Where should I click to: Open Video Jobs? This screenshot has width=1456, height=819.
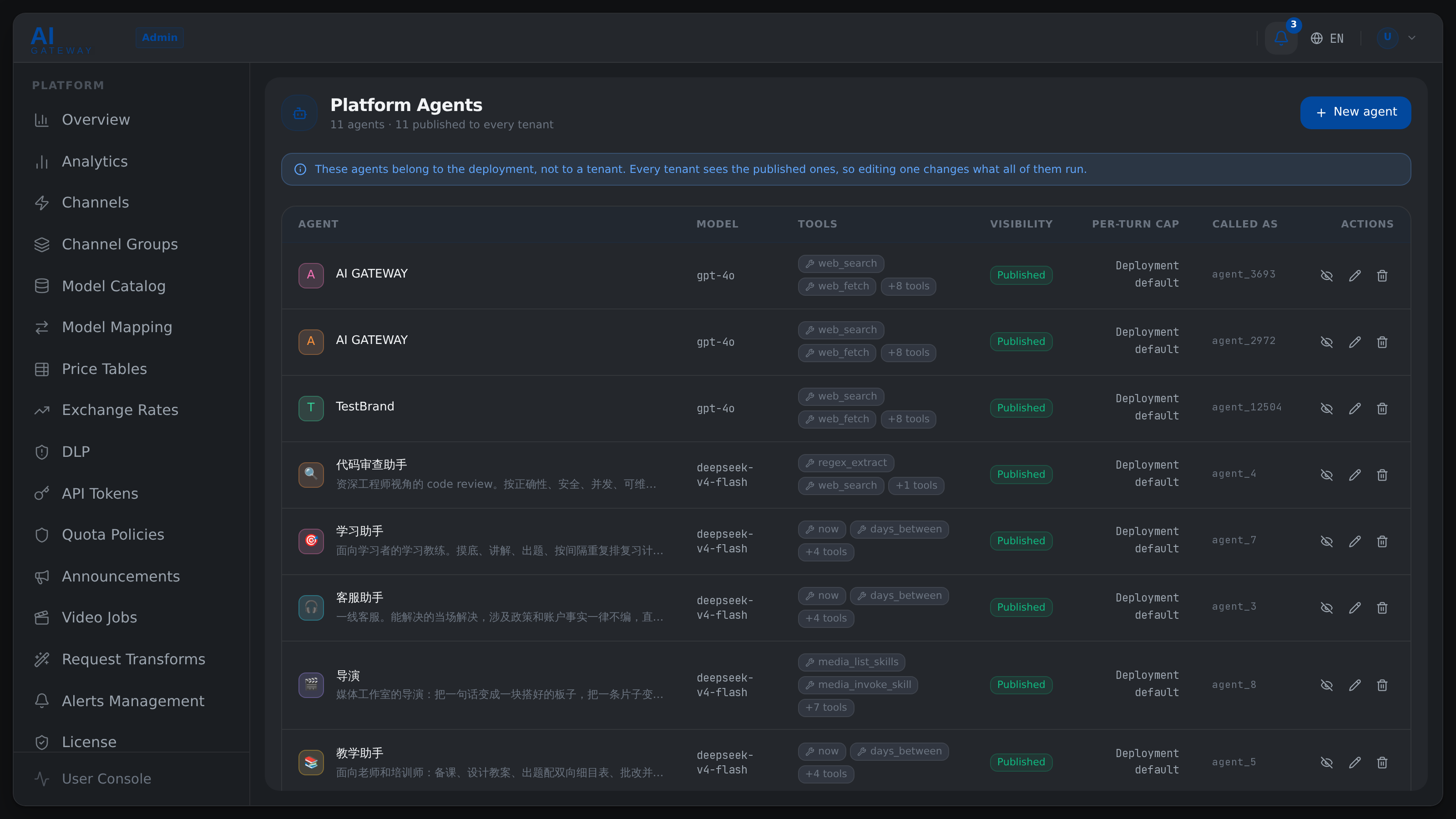pos(131,618)
